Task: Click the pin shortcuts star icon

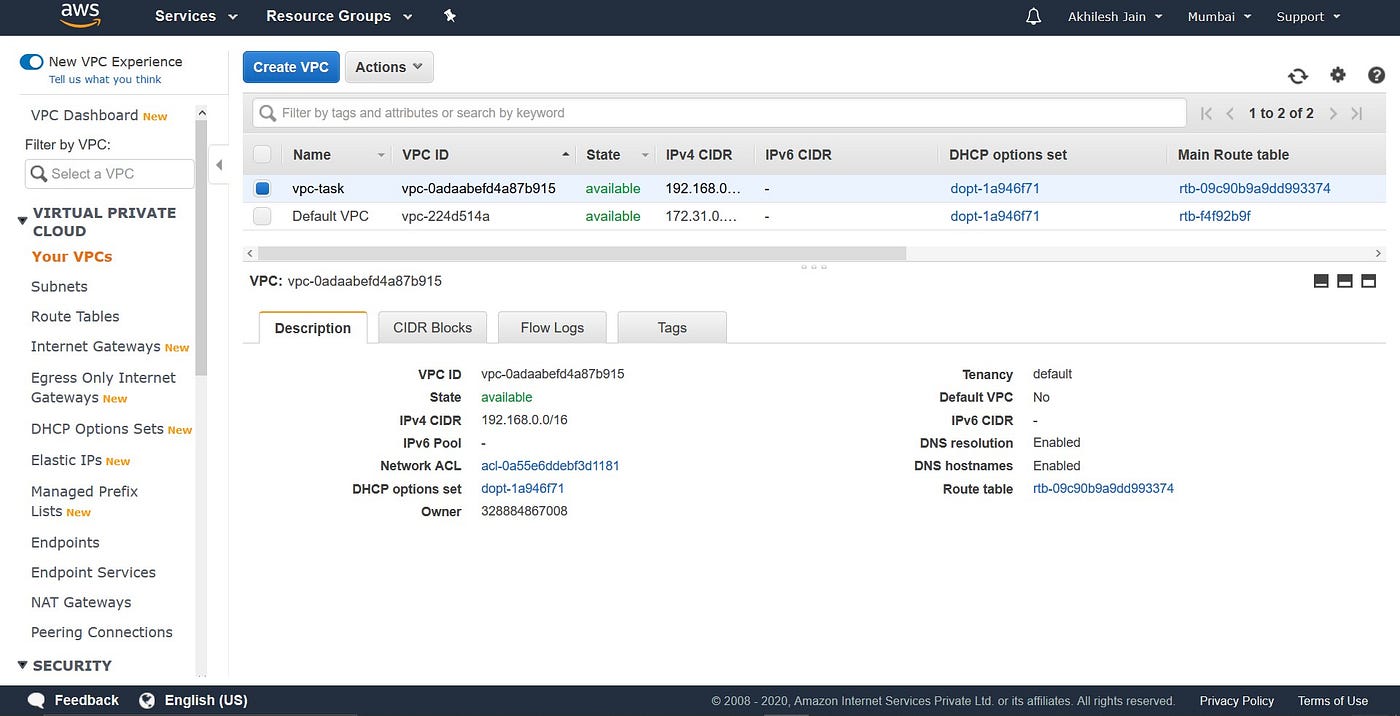Action: (450, 16)
